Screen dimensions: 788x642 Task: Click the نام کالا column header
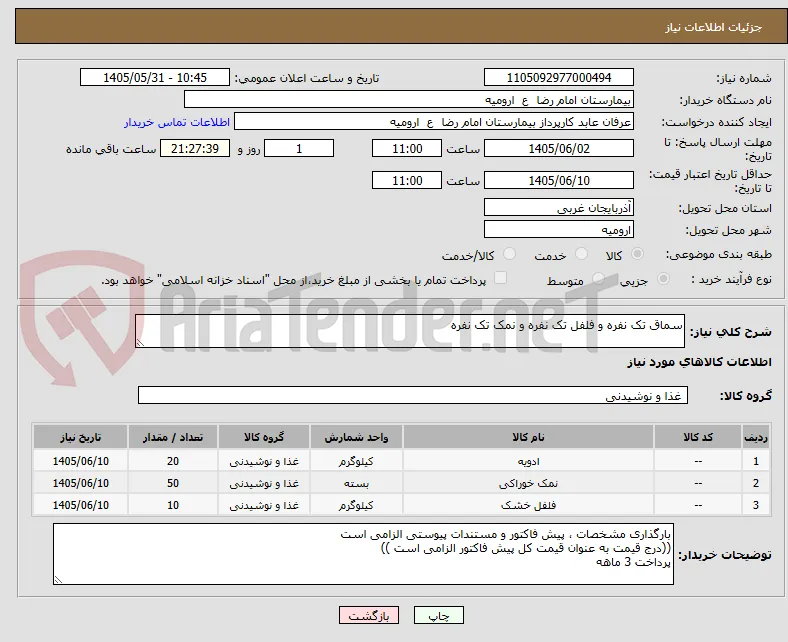tap(528, 437)
